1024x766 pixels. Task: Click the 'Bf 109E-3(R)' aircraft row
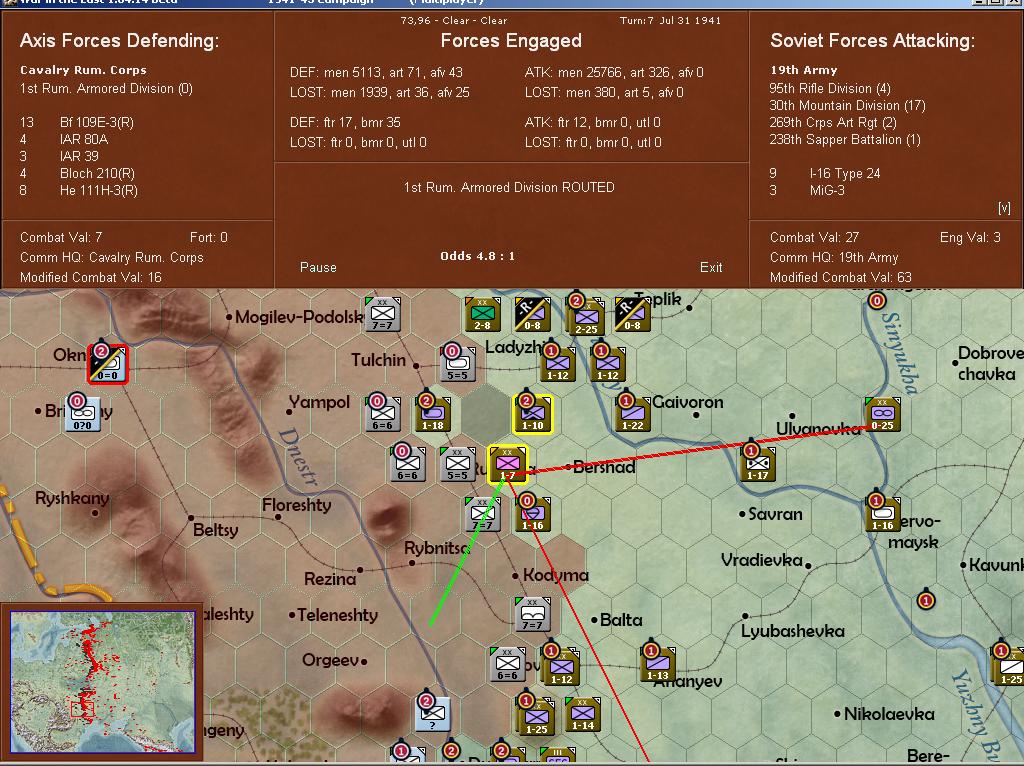pyautogui.click(x=78, y=122)
